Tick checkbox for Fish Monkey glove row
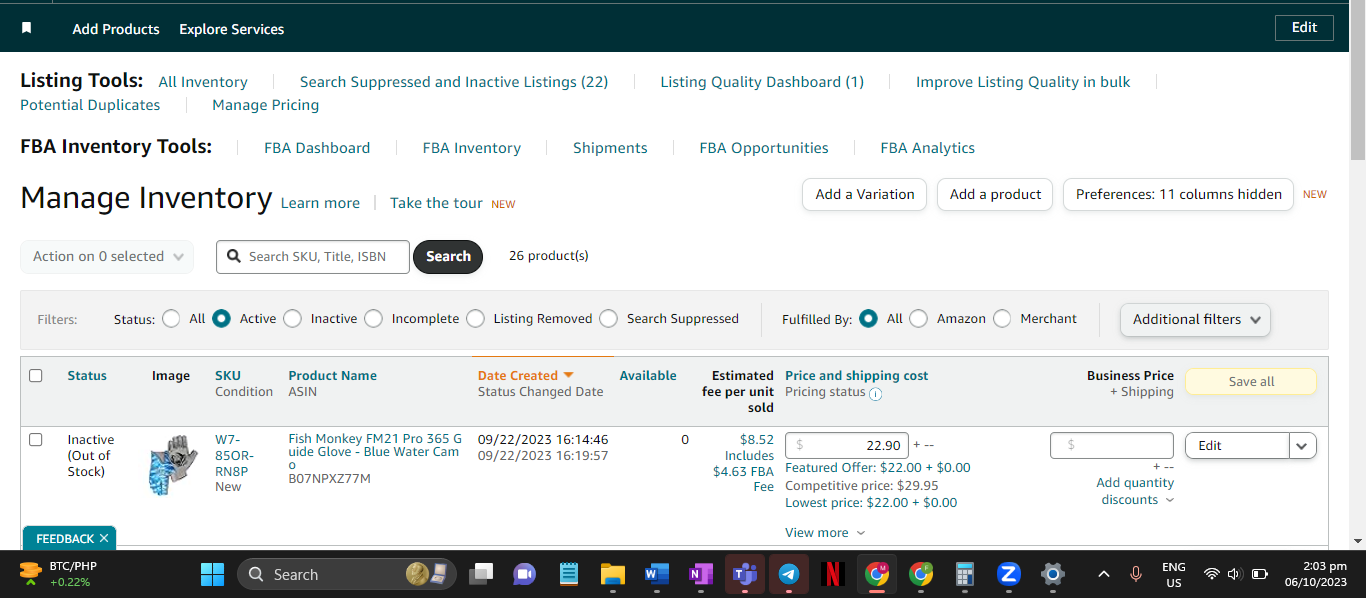This screenshot has height=598, width=1366. click(x=36, y=439)
